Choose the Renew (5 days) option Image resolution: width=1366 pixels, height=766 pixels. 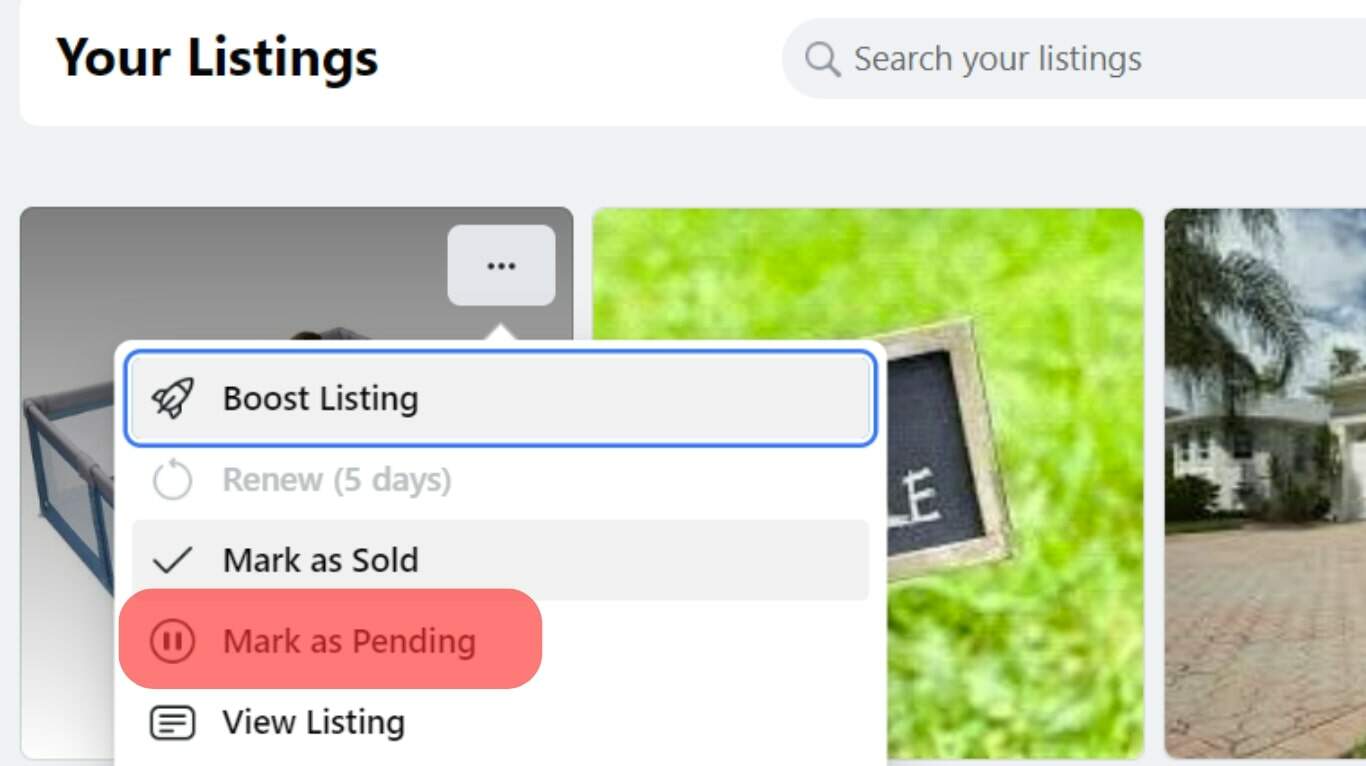[x=336, y=481]
